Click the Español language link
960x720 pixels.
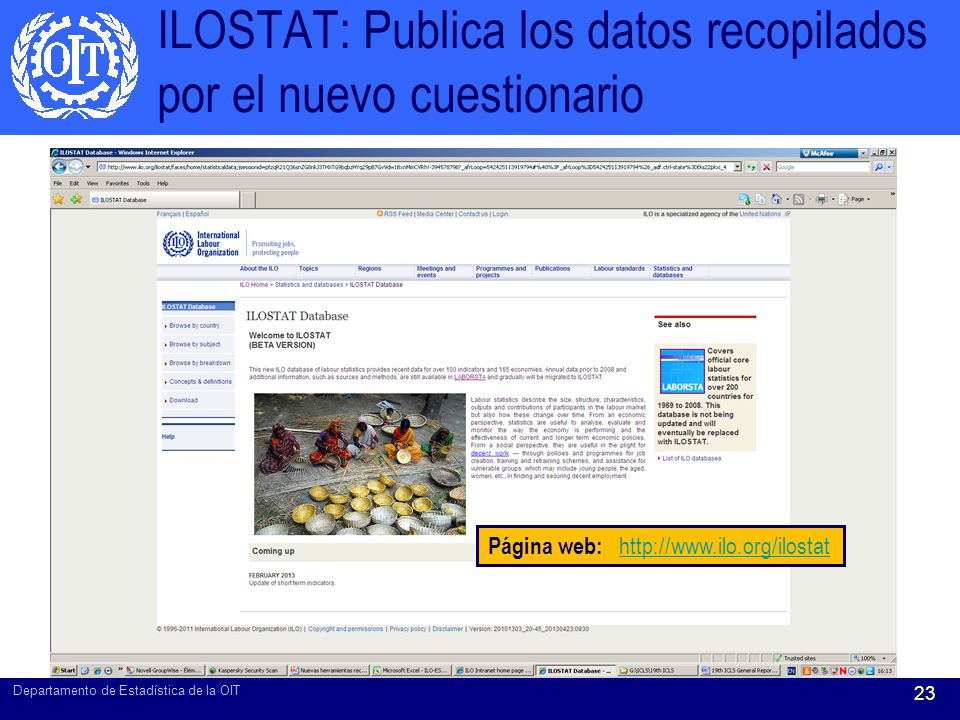197,214
